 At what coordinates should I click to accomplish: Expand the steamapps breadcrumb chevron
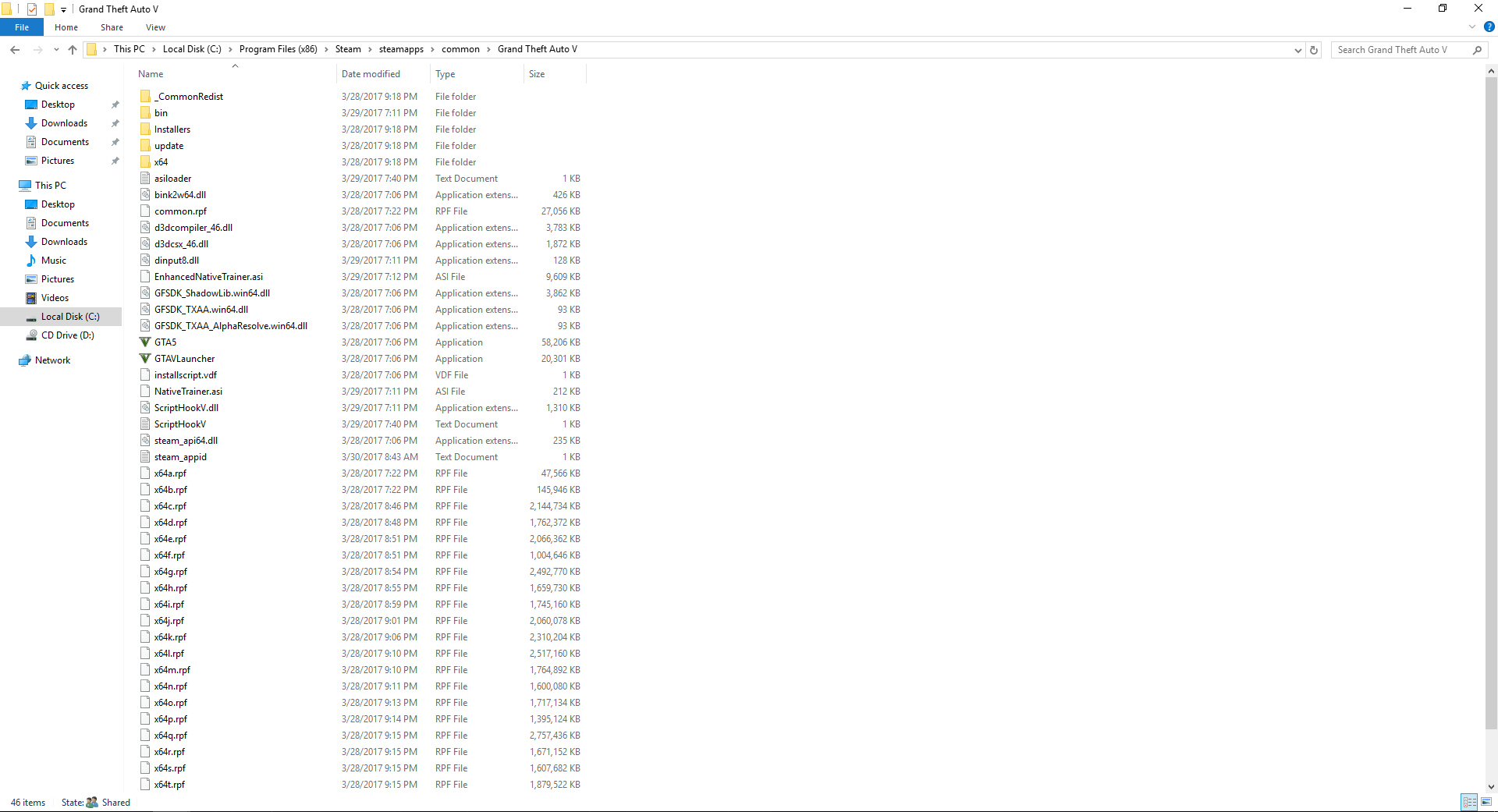coord(432,49)
